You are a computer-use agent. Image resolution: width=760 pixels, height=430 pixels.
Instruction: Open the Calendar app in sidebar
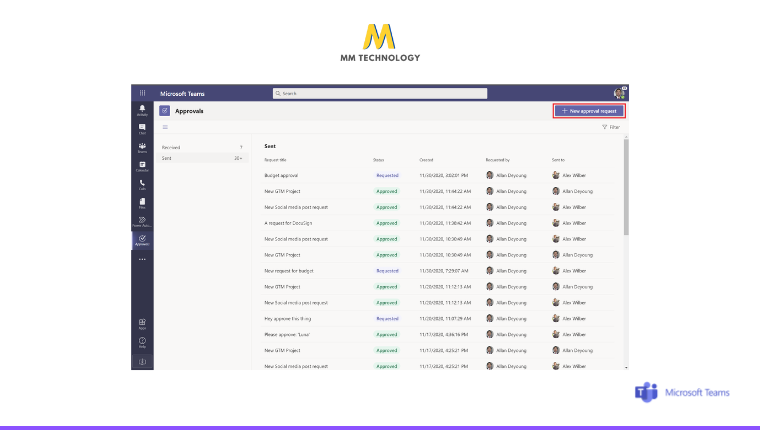coord(142,166)
